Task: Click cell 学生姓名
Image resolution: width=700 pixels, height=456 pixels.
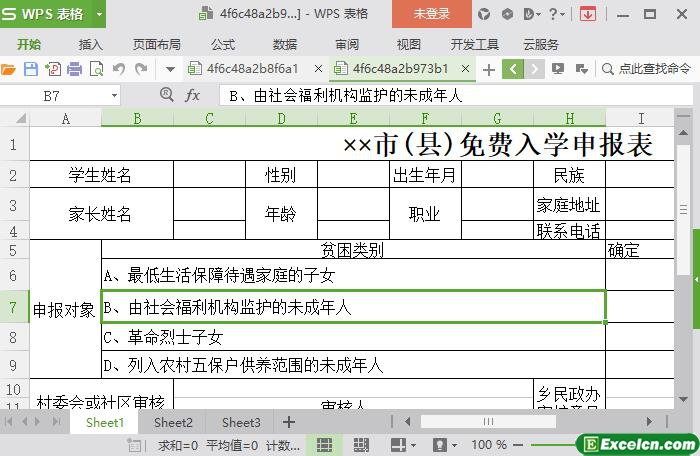Action: click(101, 175)
